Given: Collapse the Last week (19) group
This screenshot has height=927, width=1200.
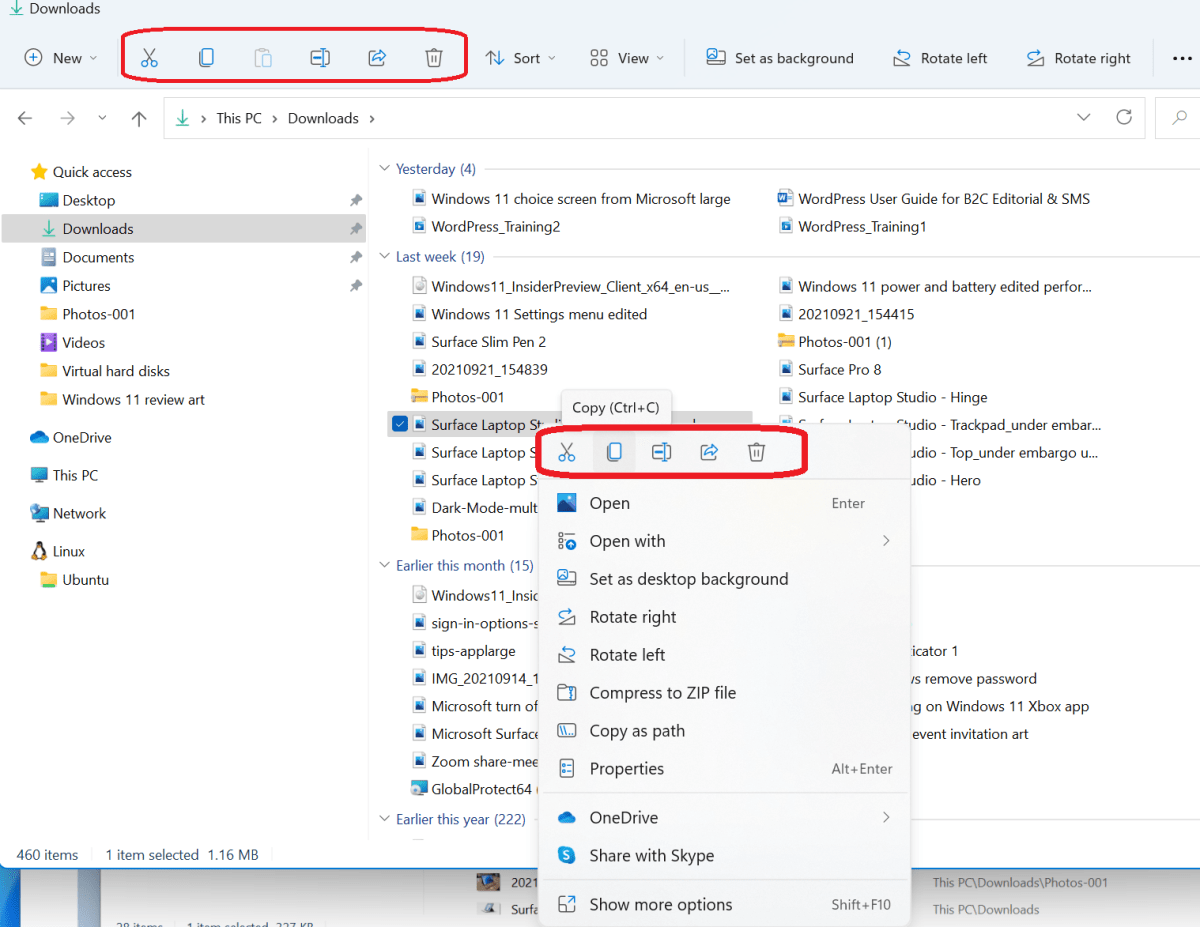Looking at the screenshot, I should coord(384,257).
